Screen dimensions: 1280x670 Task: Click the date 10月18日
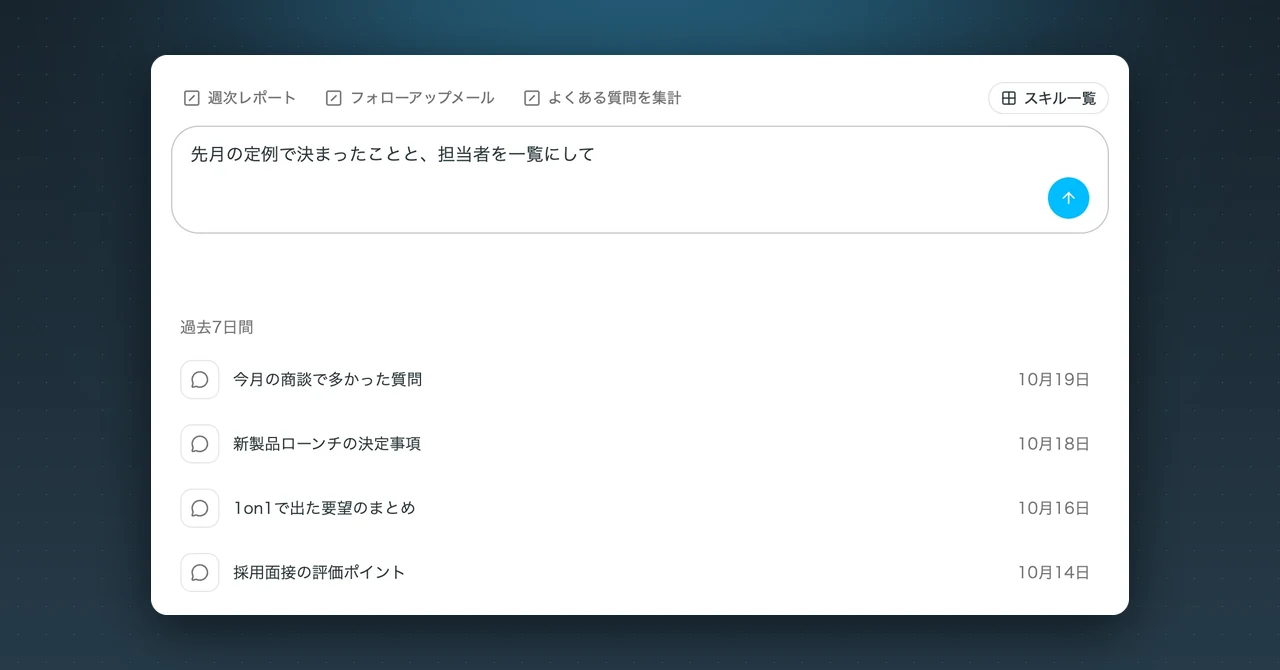tap(1054, 444)
